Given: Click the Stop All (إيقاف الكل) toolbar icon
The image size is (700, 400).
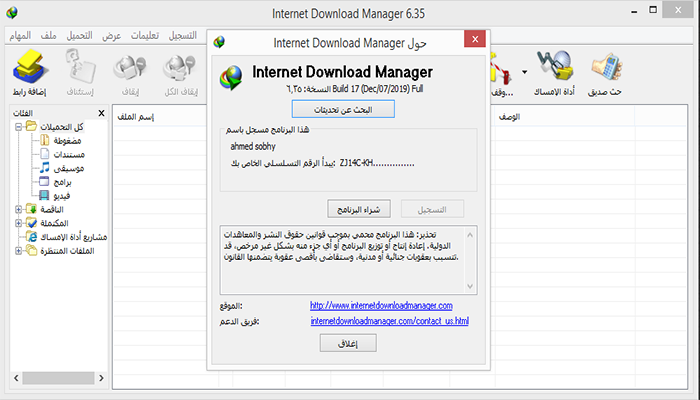Looking at the screenshot, I should tap(180, 67).
